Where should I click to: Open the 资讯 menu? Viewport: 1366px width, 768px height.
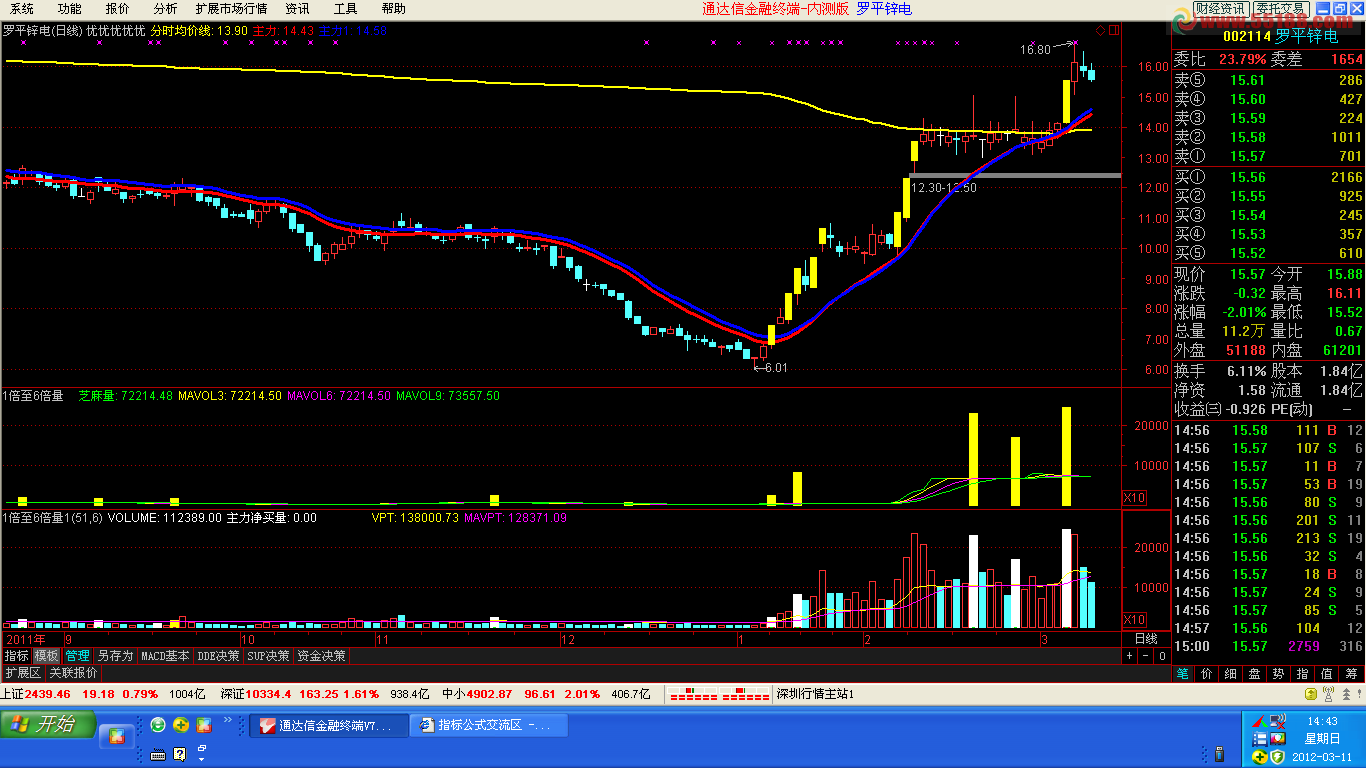tap(298, 8)
